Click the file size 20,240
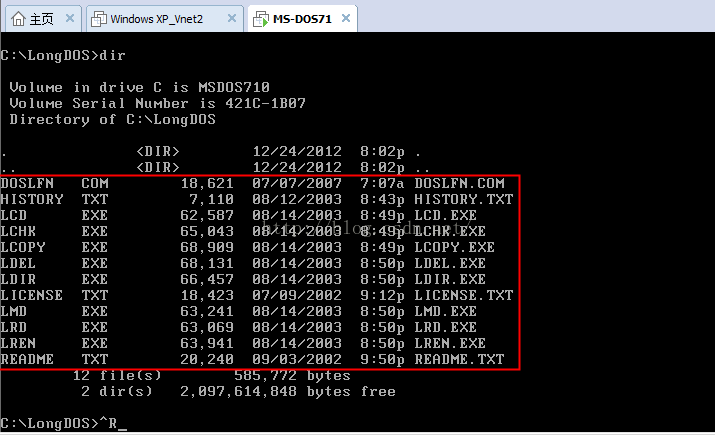The width and height of the screenshot is (715, 435). point(207,359)
